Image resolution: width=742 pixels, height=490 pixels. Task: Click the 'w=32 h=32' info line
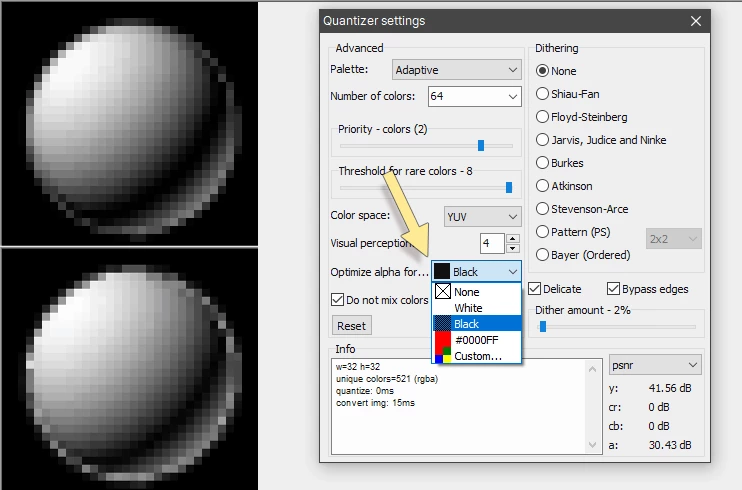pos(358,366)
